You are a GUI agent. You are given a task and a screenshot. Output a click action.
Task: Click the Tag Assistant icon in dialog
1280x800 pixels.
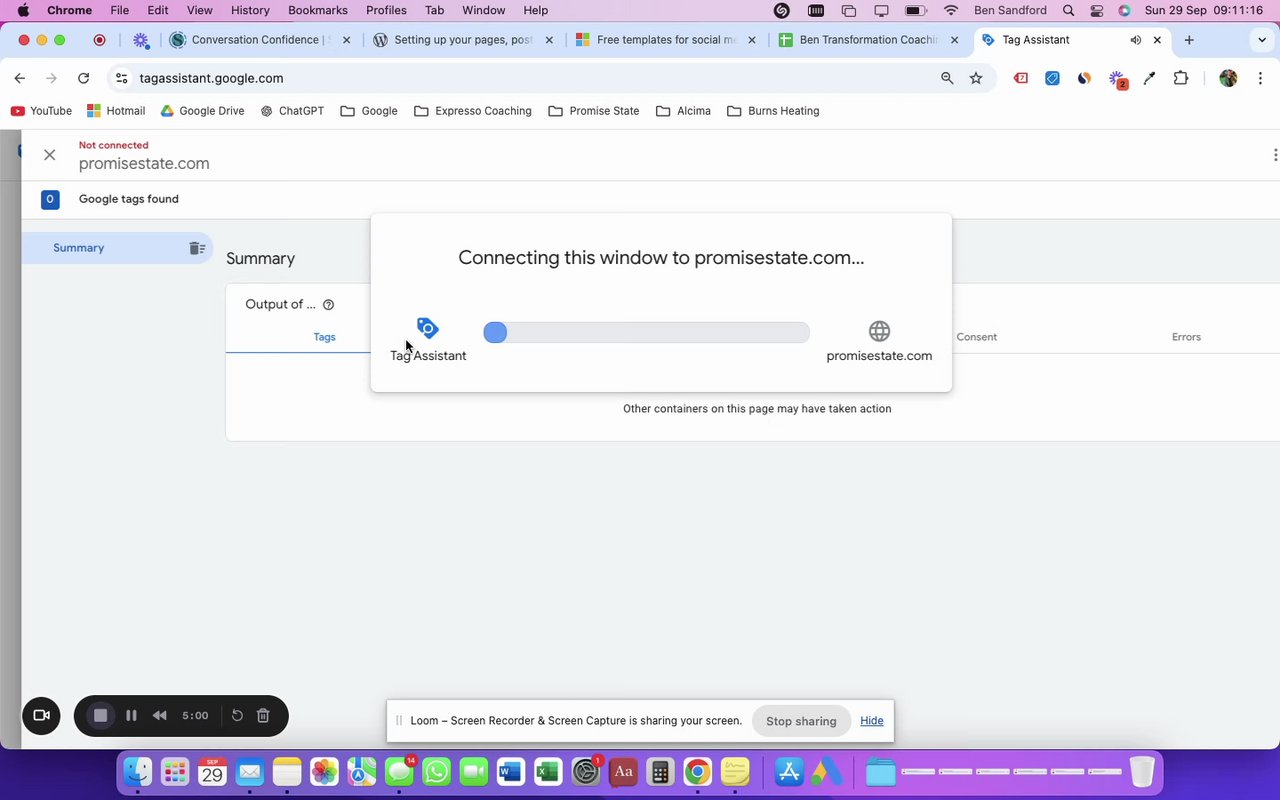point(427,329)
